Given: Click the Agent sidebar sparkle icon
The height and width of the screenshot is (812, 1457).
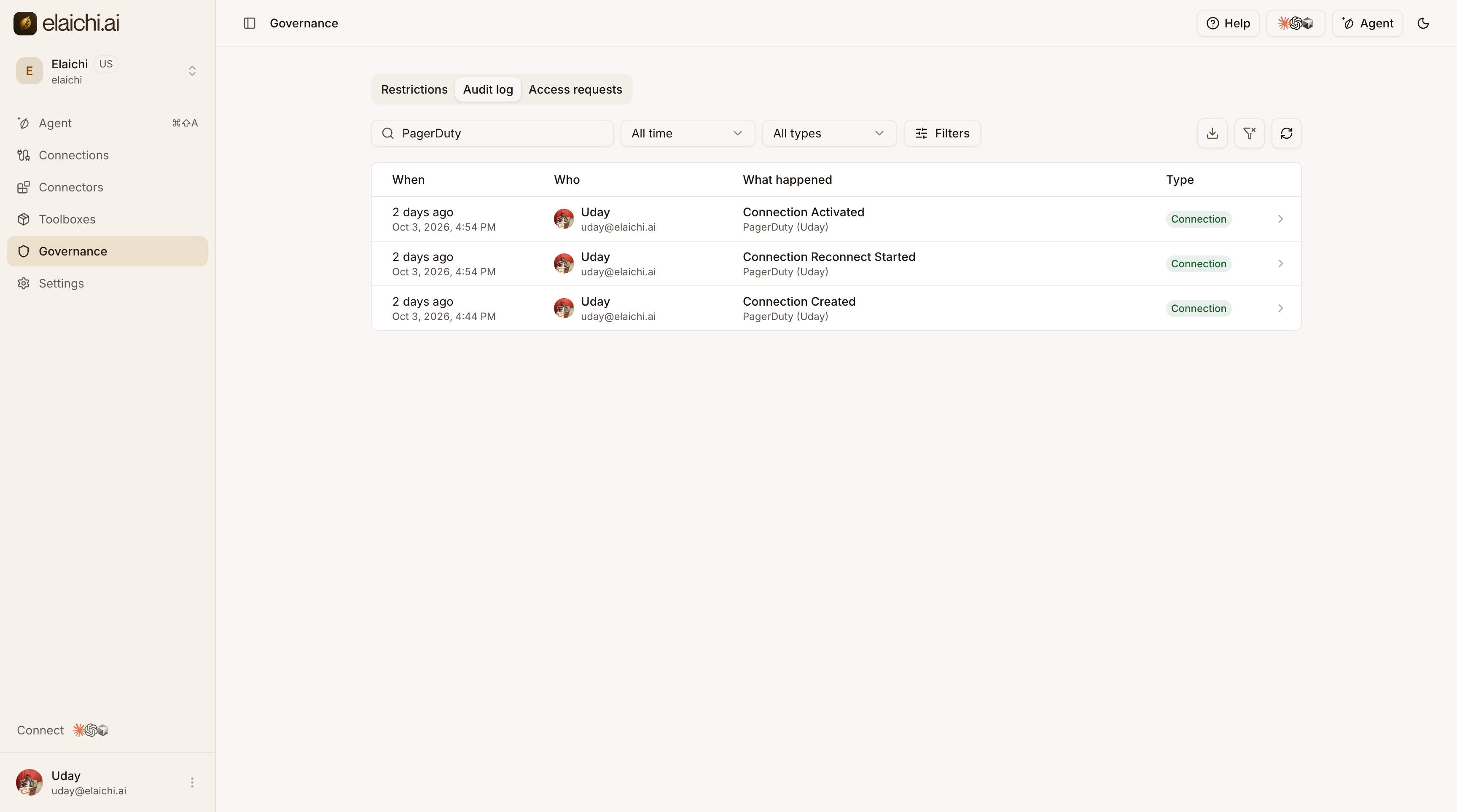Looking at the screenshot, I should coord(23,123).
